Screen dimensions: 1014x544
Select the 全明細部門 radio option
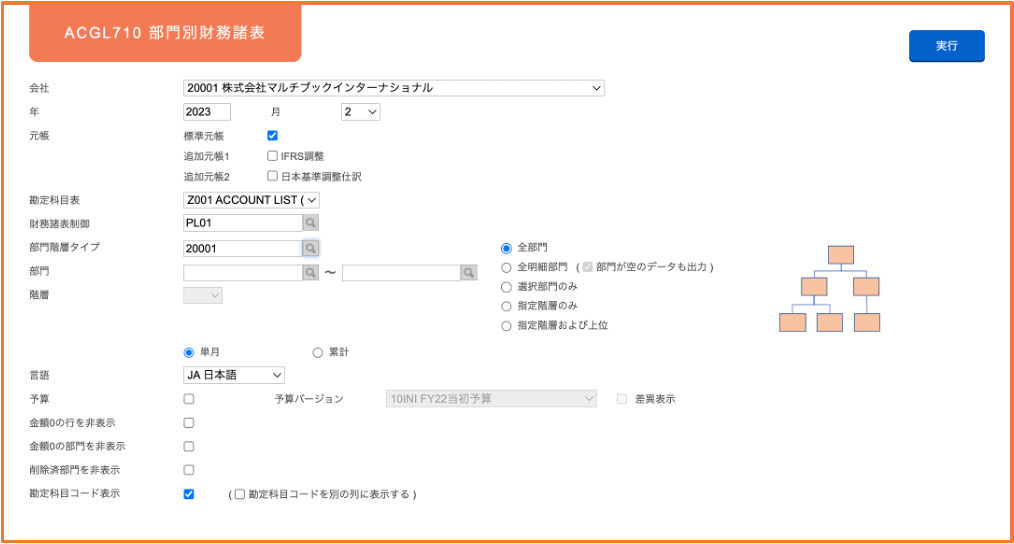tap(506, 268)
